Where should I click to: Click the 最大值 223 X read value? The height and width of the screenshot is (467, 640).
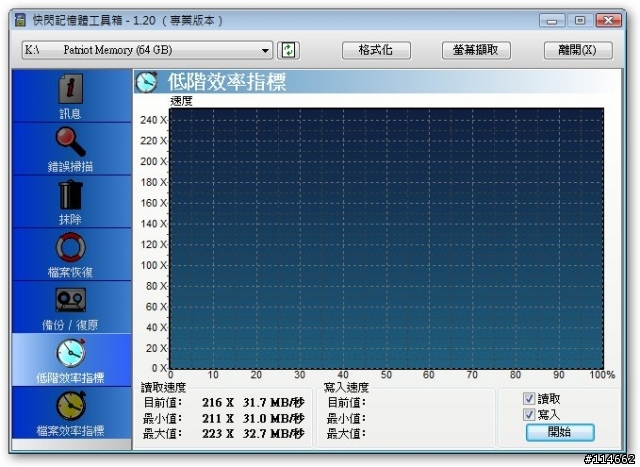218,434
